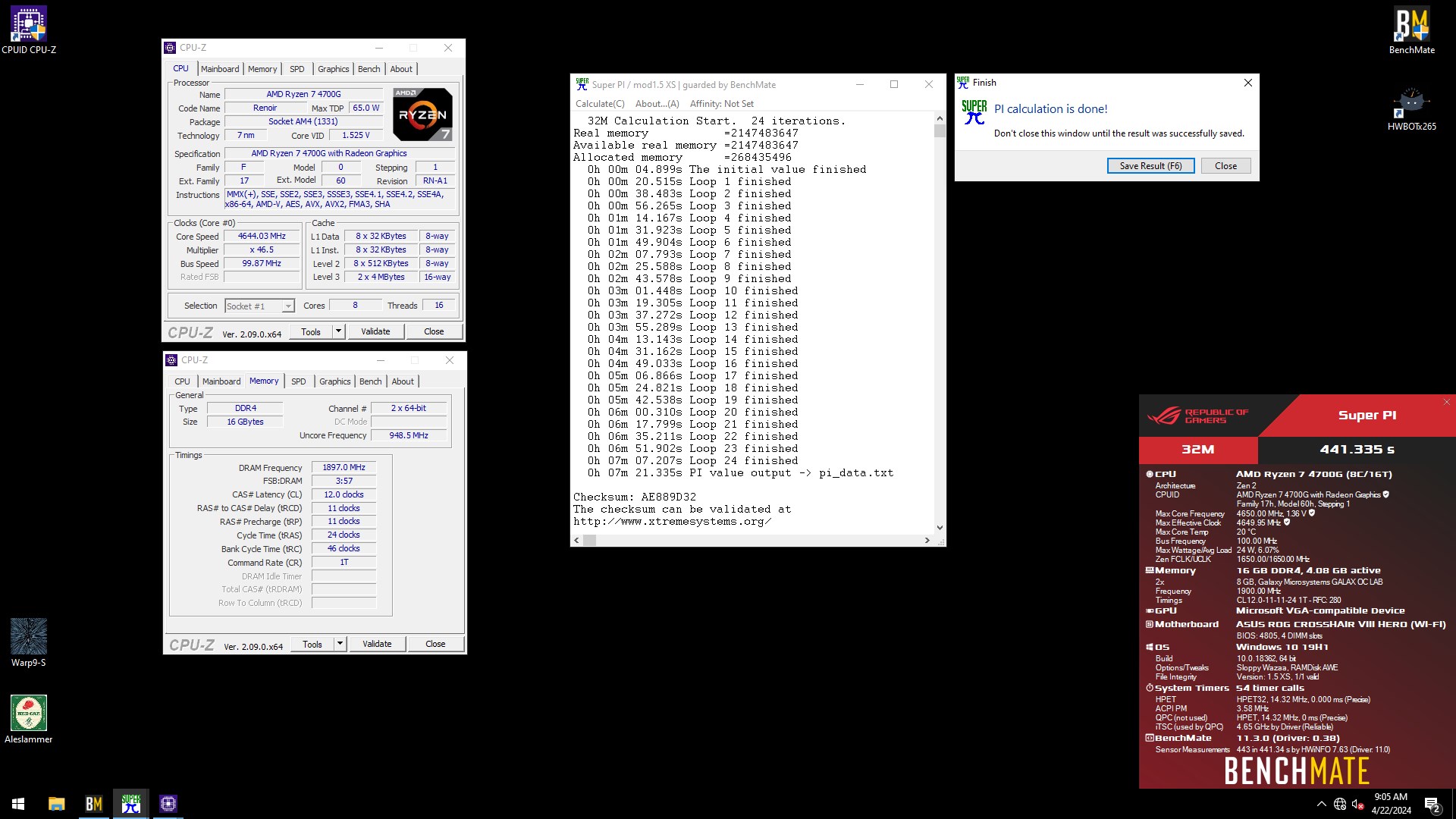Click the Finish dialog's Super PI icon
The width and height of the screenshot is (1456, 819).
(x=974, y=112)
